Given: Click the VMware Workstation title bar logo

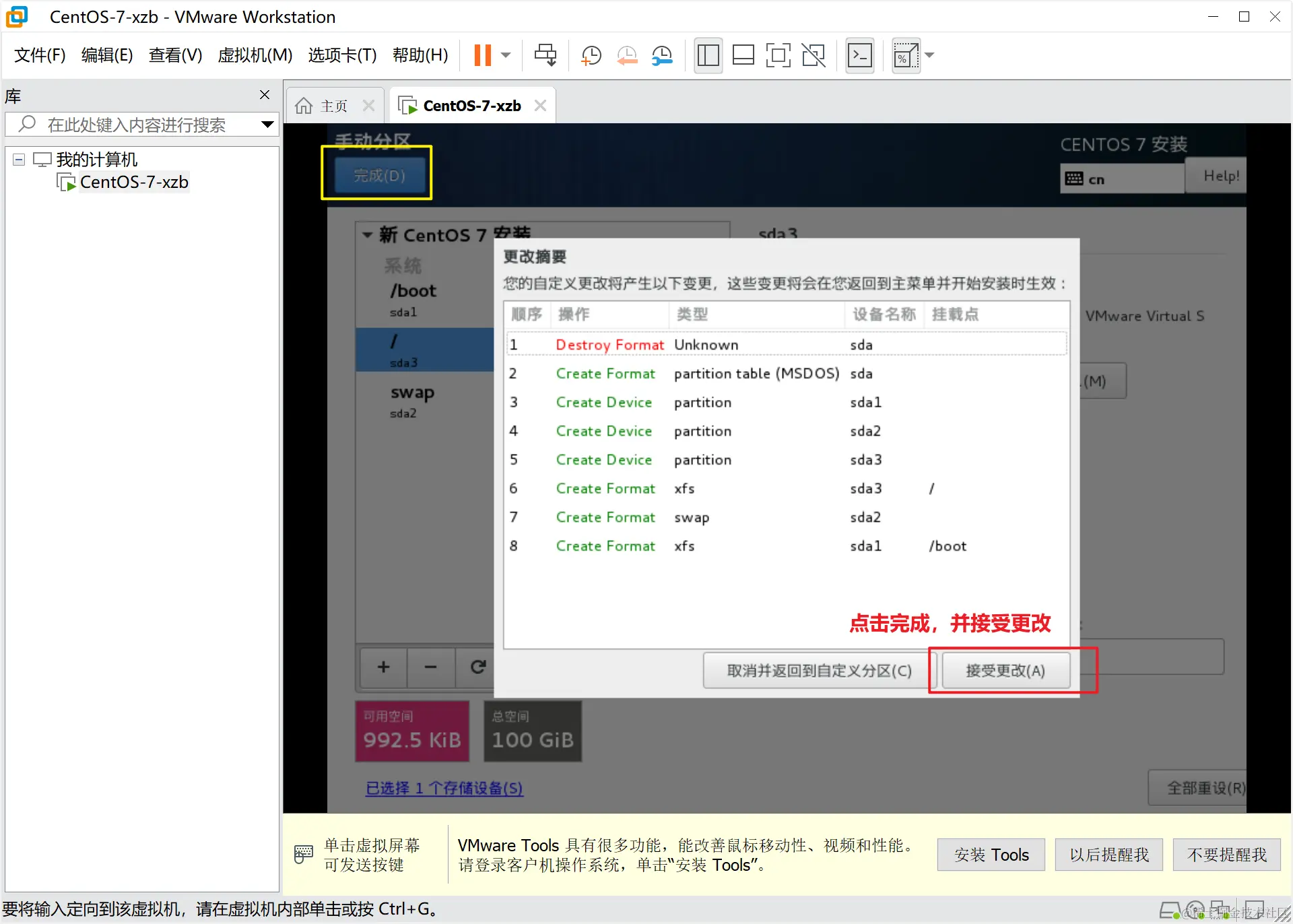Looking at the screenshot, I should (18, 17).
